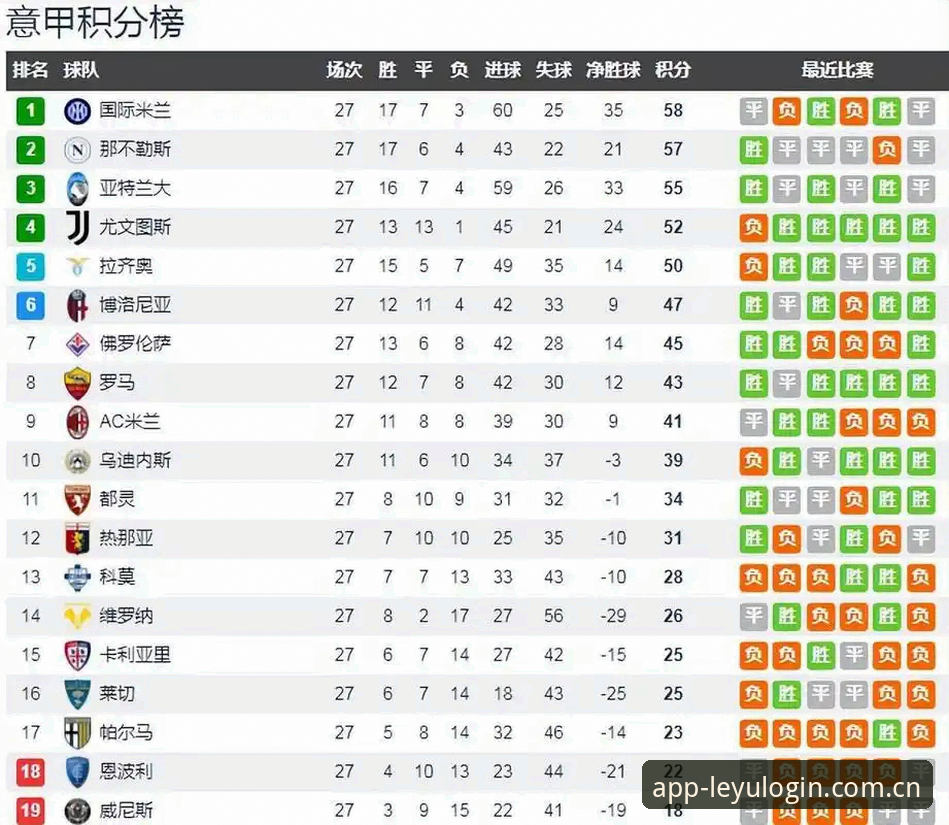Click the Torino bull crest
The width and height of the screenshot is (949, 825).
click(x=77, y=499)
